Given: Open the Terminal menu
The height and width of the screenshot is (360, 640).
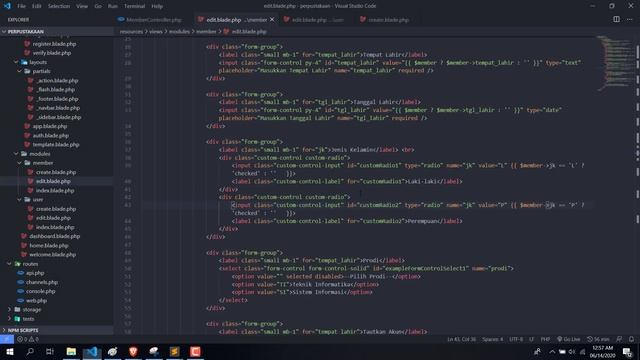Looking at the screenshot, I should [x=134, y=6].
